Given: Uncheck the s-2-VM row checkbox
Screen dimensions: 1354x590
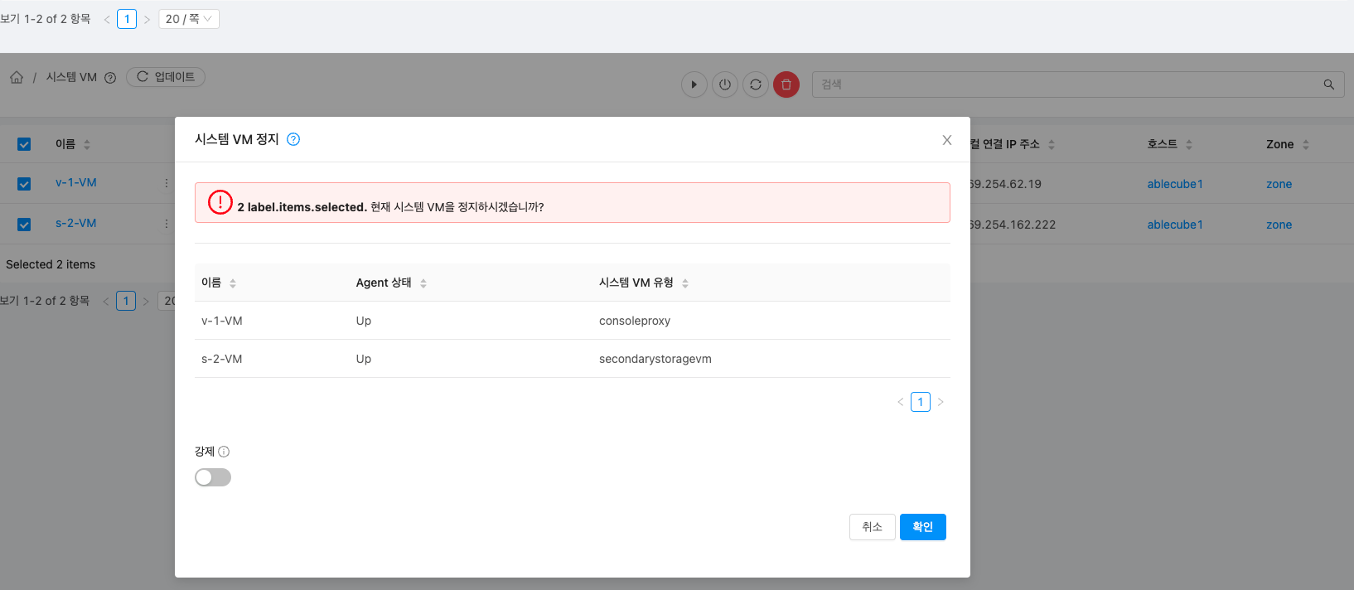Looking at the screenshot, I should click(x=24, y=224).
